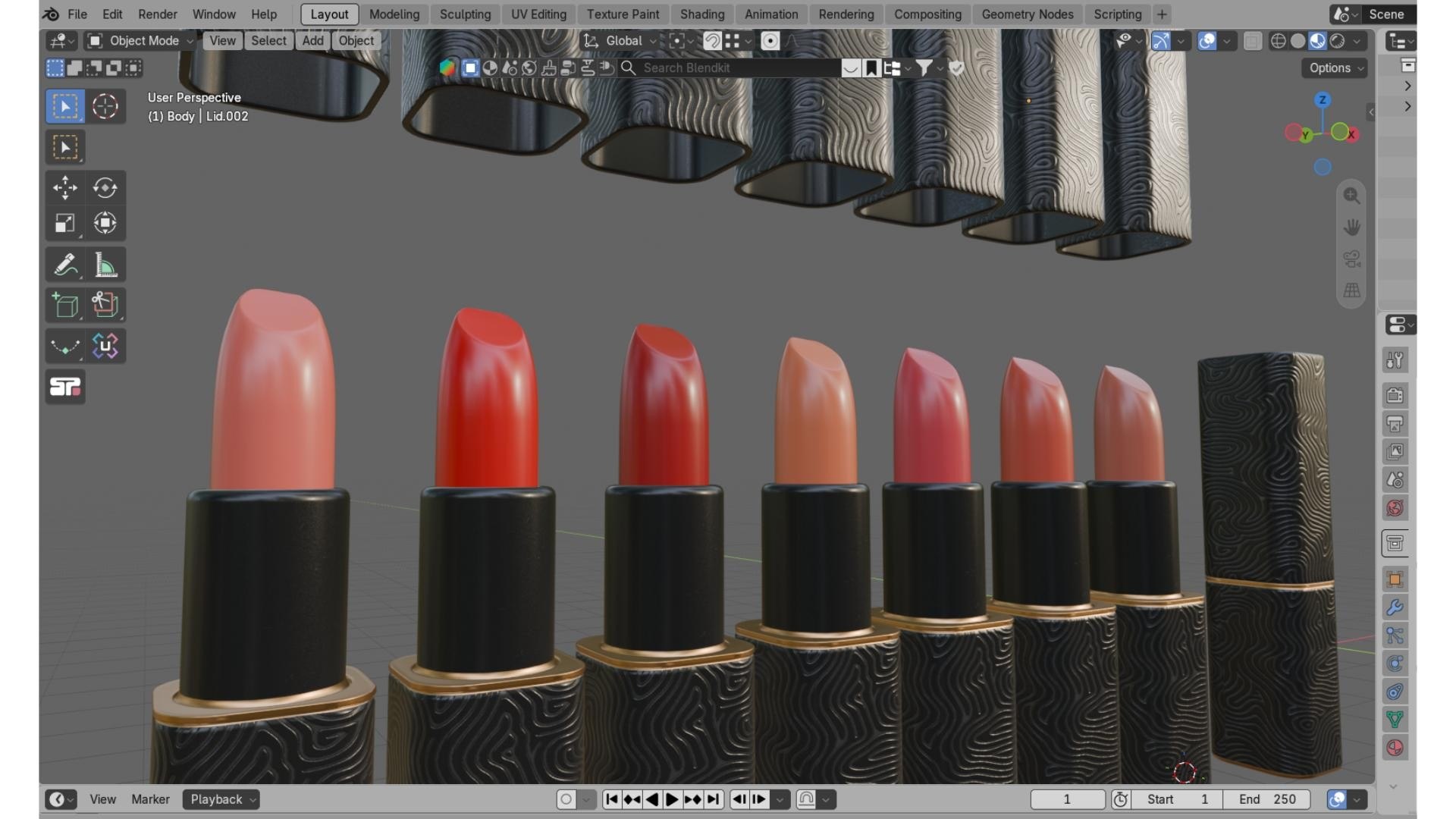
Task: Activate the 3D Cursor tool
Action: point(105,106)
